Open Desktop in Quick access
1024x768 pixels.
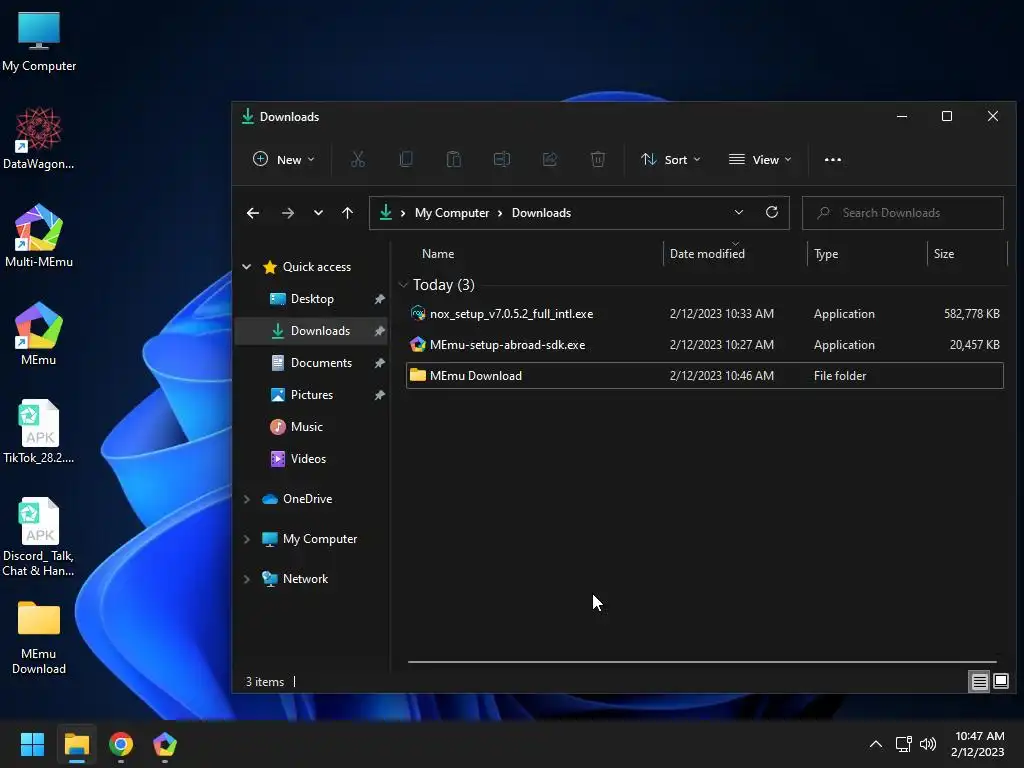click(x=312, y=298)
